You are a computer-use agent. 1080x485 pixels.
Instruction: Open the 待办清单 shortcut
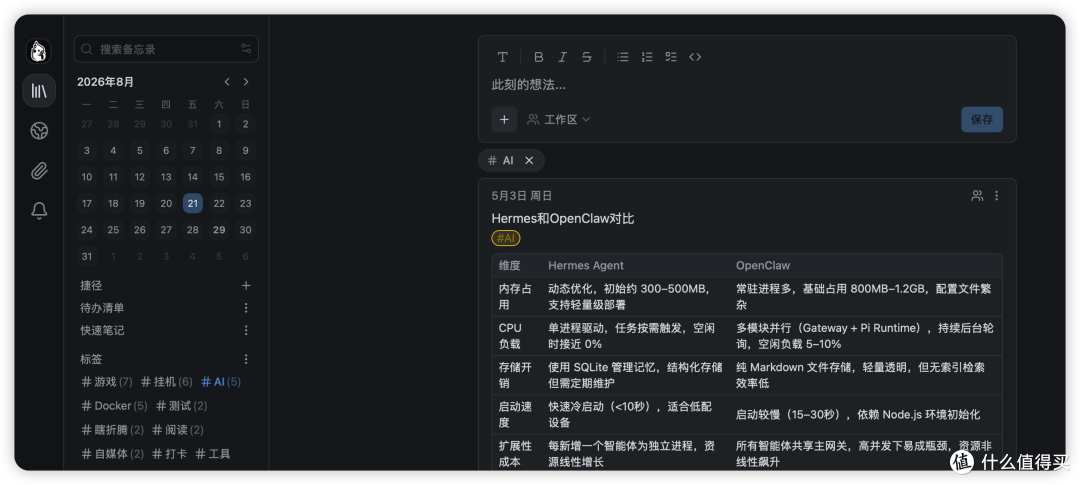(103, 308)
